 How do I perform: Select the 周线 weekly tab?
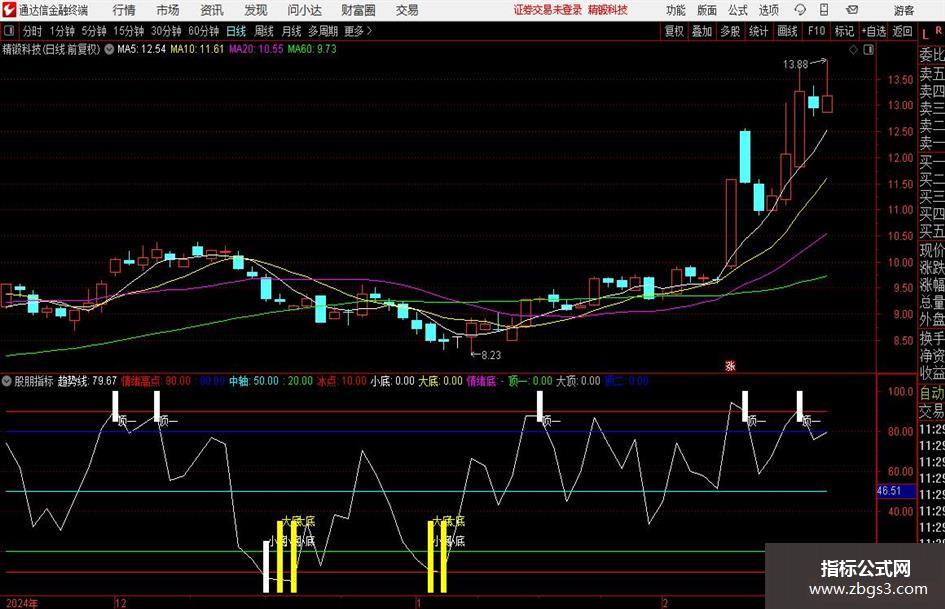(264, 31)
